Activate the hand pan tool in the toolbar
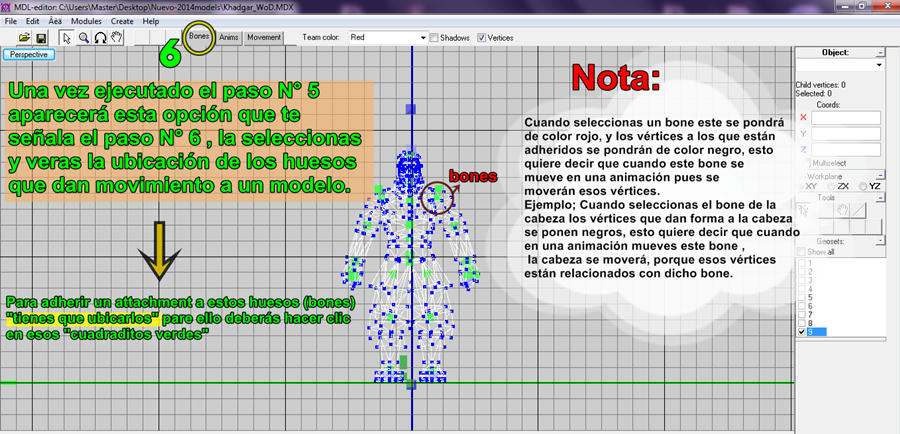This screenshot has width=900, height=434. click(117, 38)
